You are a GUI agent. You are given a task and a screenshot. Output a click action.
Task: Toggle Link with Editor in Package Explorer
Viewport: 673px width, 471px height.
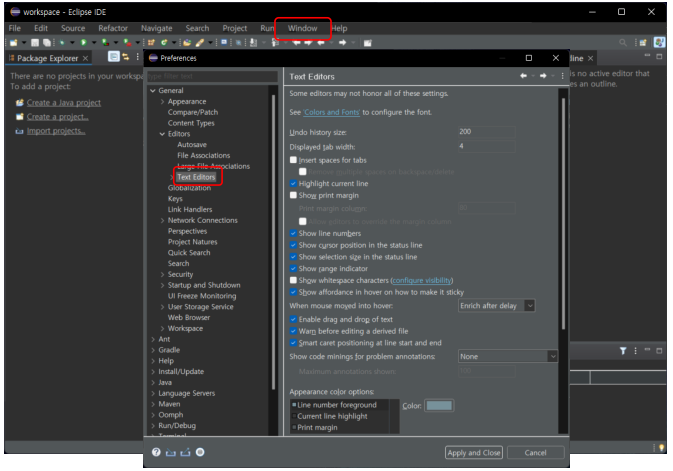coord(125,57)
